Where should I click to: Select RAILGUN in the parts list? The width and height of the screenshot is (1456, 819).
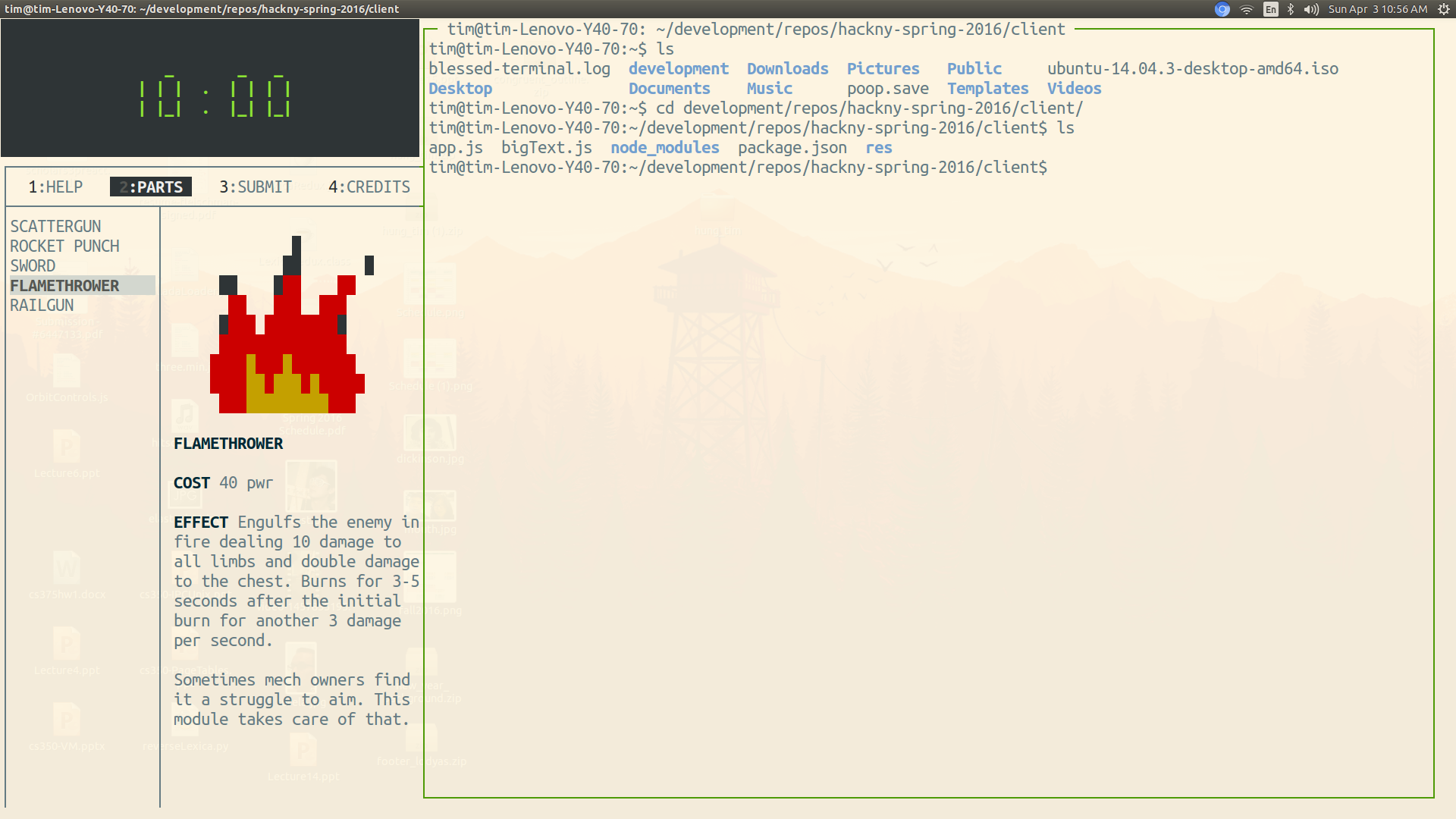pos(42,306)
